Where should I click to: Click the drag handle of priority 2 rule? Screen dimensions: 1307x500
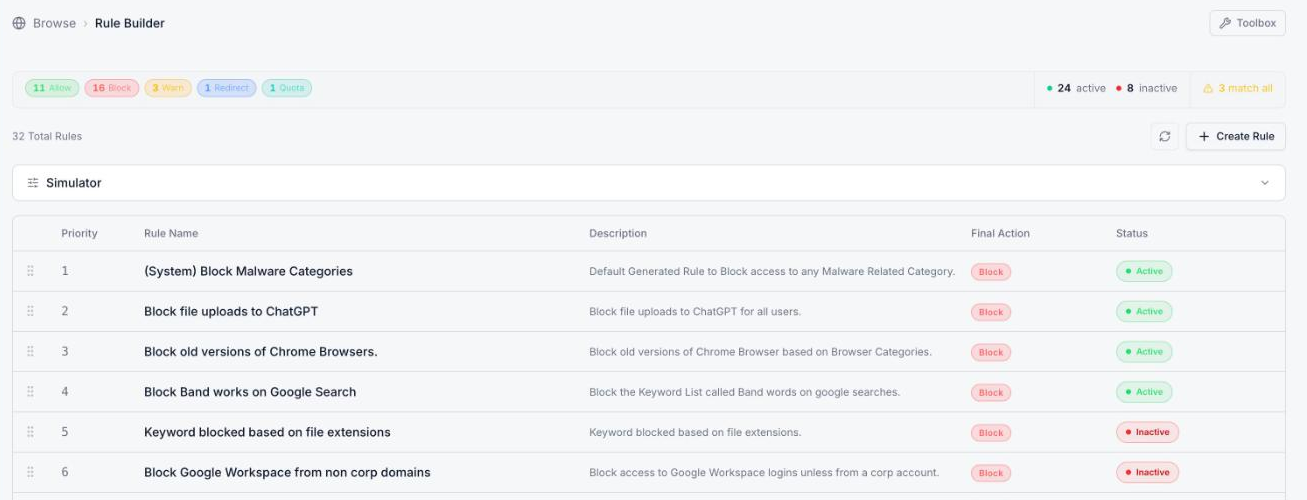[31, 311]
